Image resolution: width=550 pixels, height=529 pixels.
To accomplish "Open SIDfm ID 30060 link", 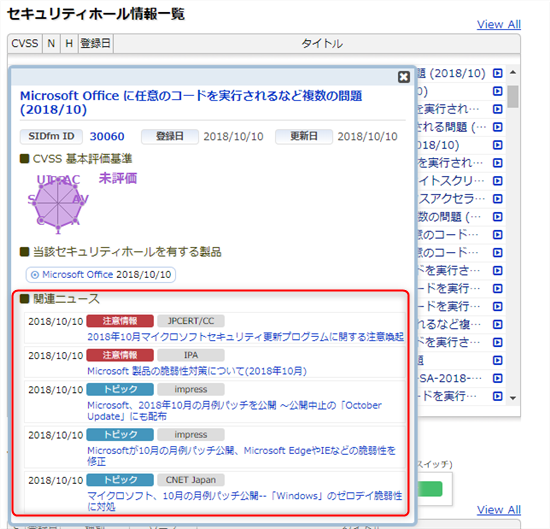I will [107, 136].
